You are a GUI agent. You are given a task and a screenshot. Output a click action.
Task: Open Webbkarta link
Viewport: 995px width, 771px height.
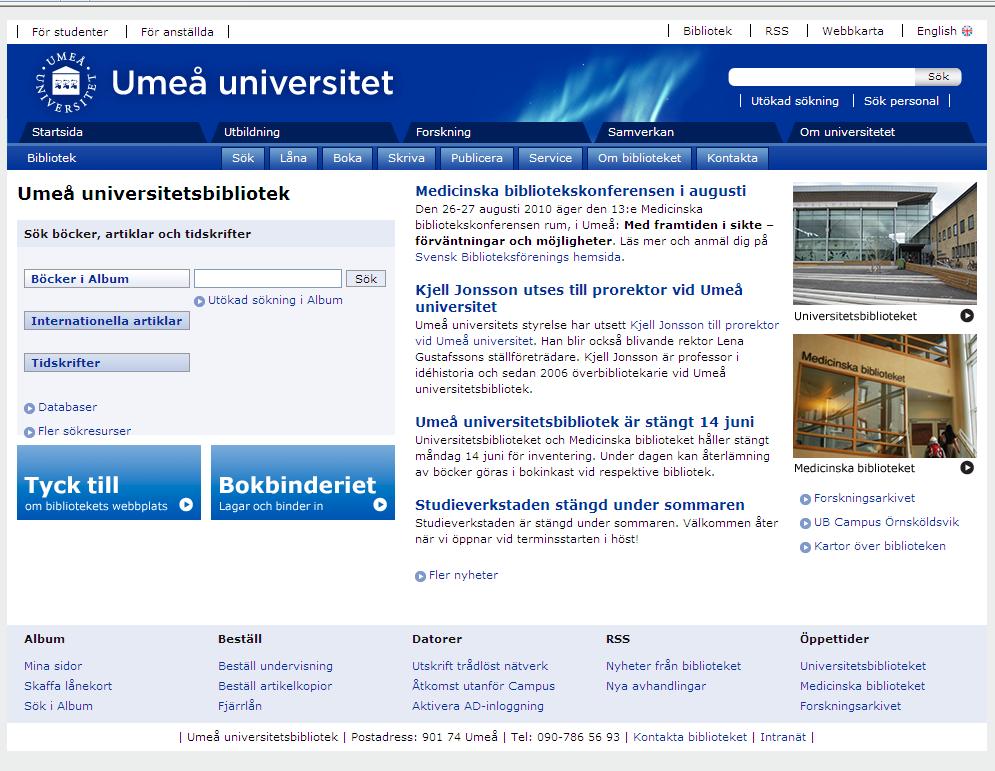click(x=852, y=31)
